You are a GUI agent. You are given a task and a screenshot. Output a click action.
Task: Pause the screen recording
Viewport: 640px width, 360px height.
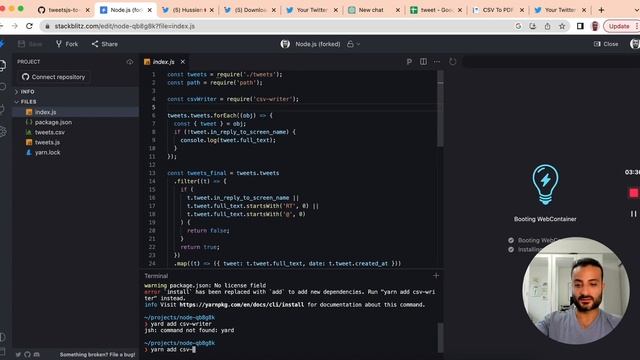633,213
